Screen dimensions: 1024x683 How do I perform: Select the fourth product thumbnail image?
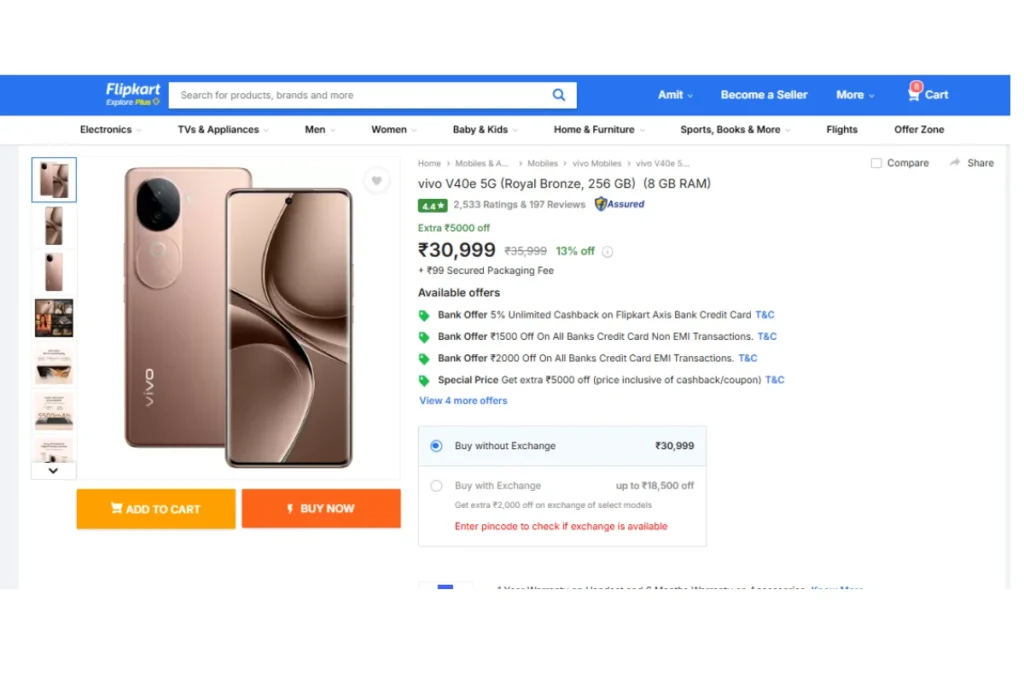coord(54,318)
